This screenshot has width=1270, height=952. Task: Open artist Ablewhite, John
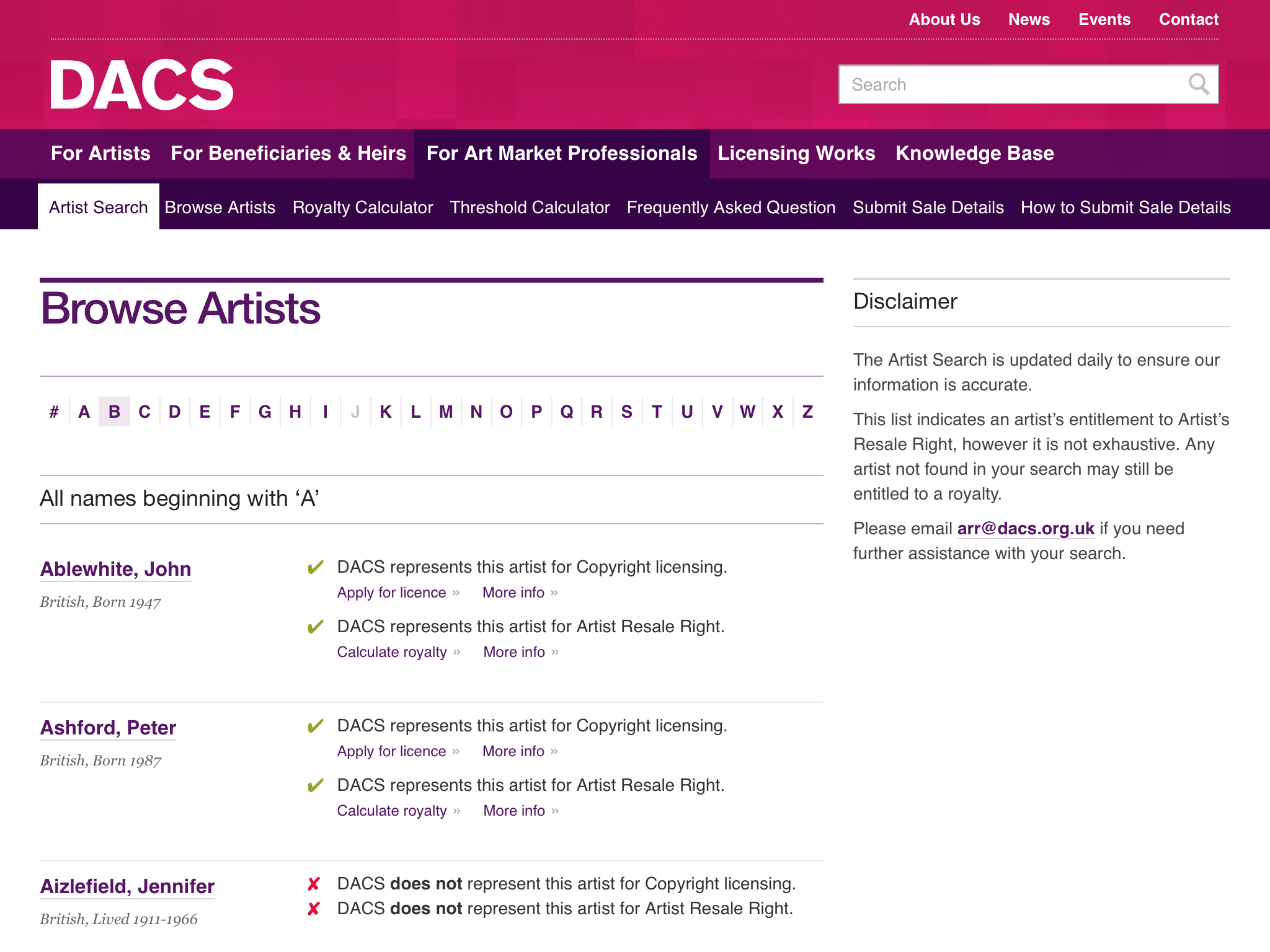[115, 569]
